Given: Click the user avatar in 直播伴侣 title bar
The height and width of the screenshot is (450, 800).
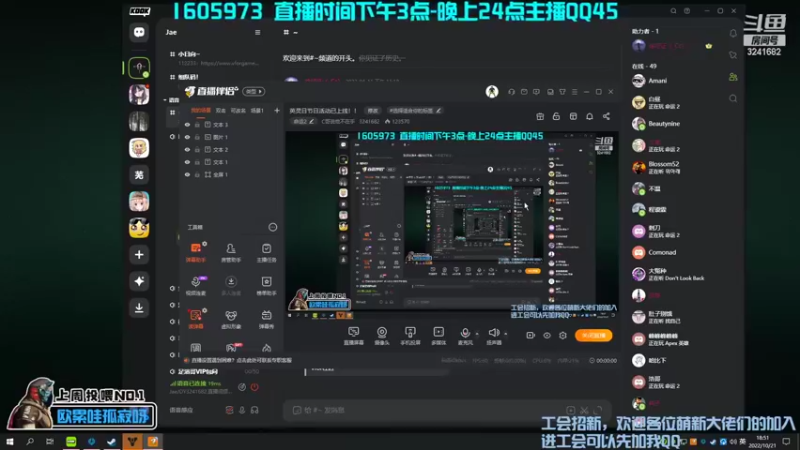Looking at the screenshot, I should pyautogui.click(x=492, y=92).
